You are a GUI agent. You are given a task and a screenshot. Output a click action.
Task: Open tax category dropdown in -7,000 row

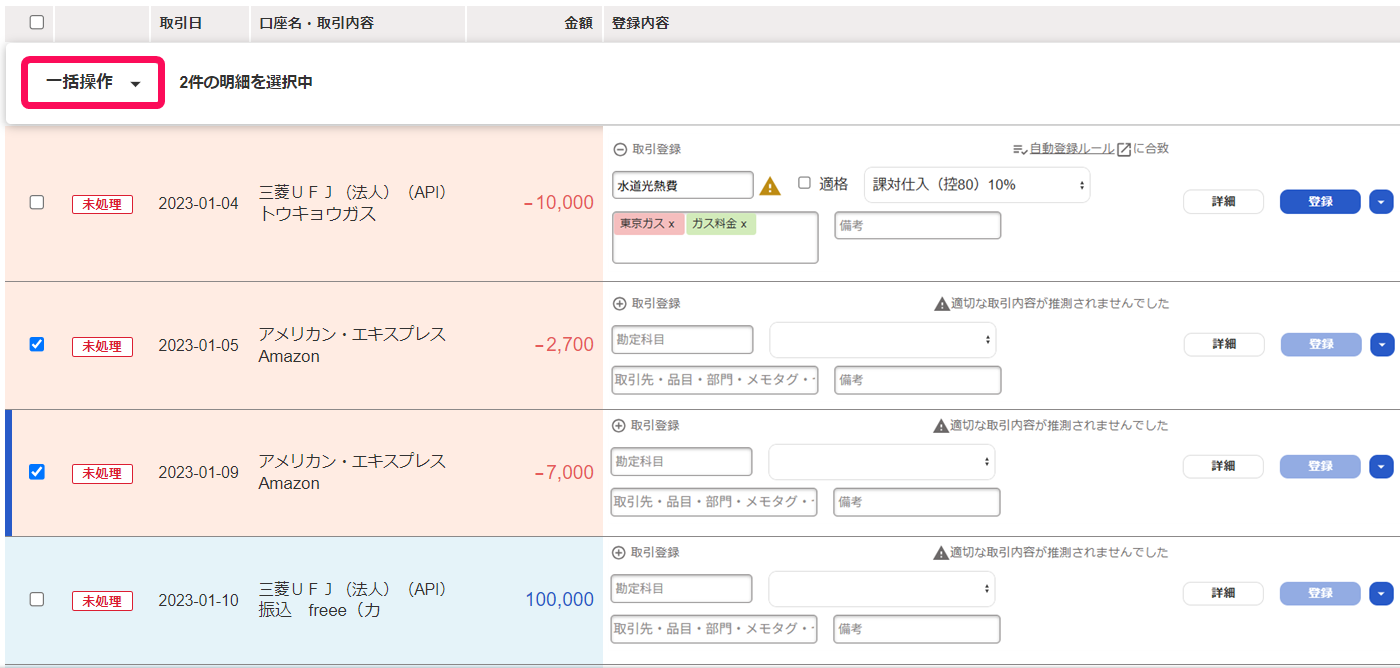(x=882, y=462)
